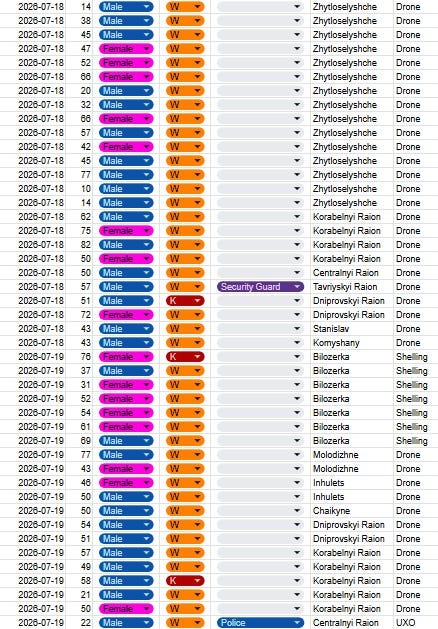Open the Male gender chip in the age 32 row
This screenshot has height=629, width=438.
point(126,105)
